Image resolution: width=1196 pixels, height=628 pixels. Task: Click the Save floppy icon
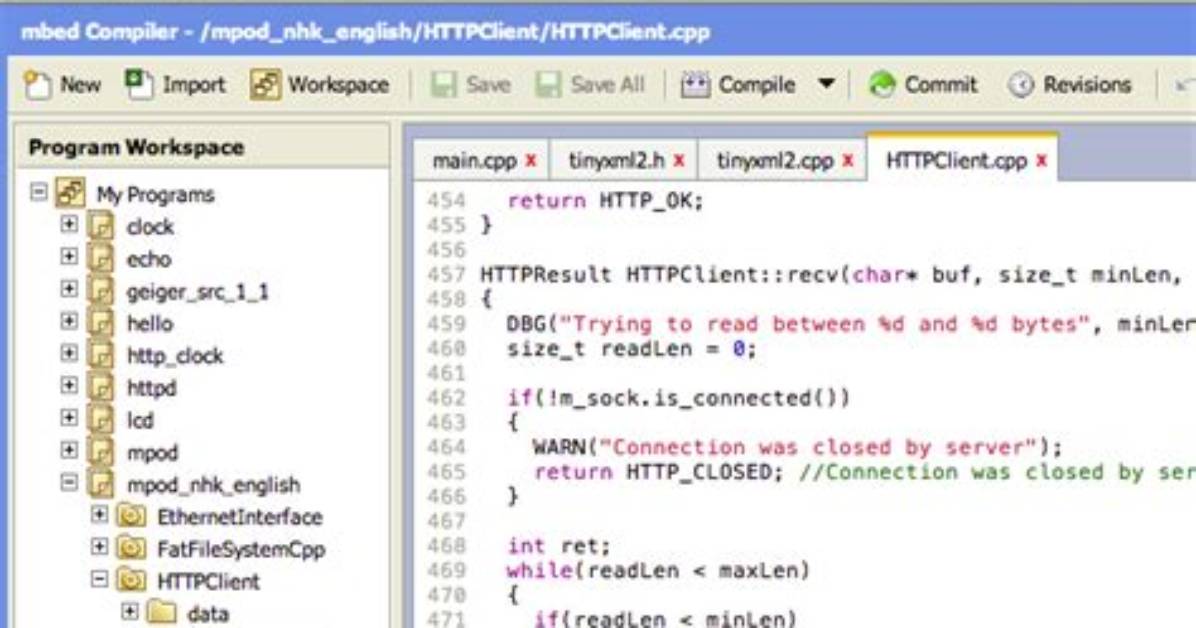coord(443,85)
